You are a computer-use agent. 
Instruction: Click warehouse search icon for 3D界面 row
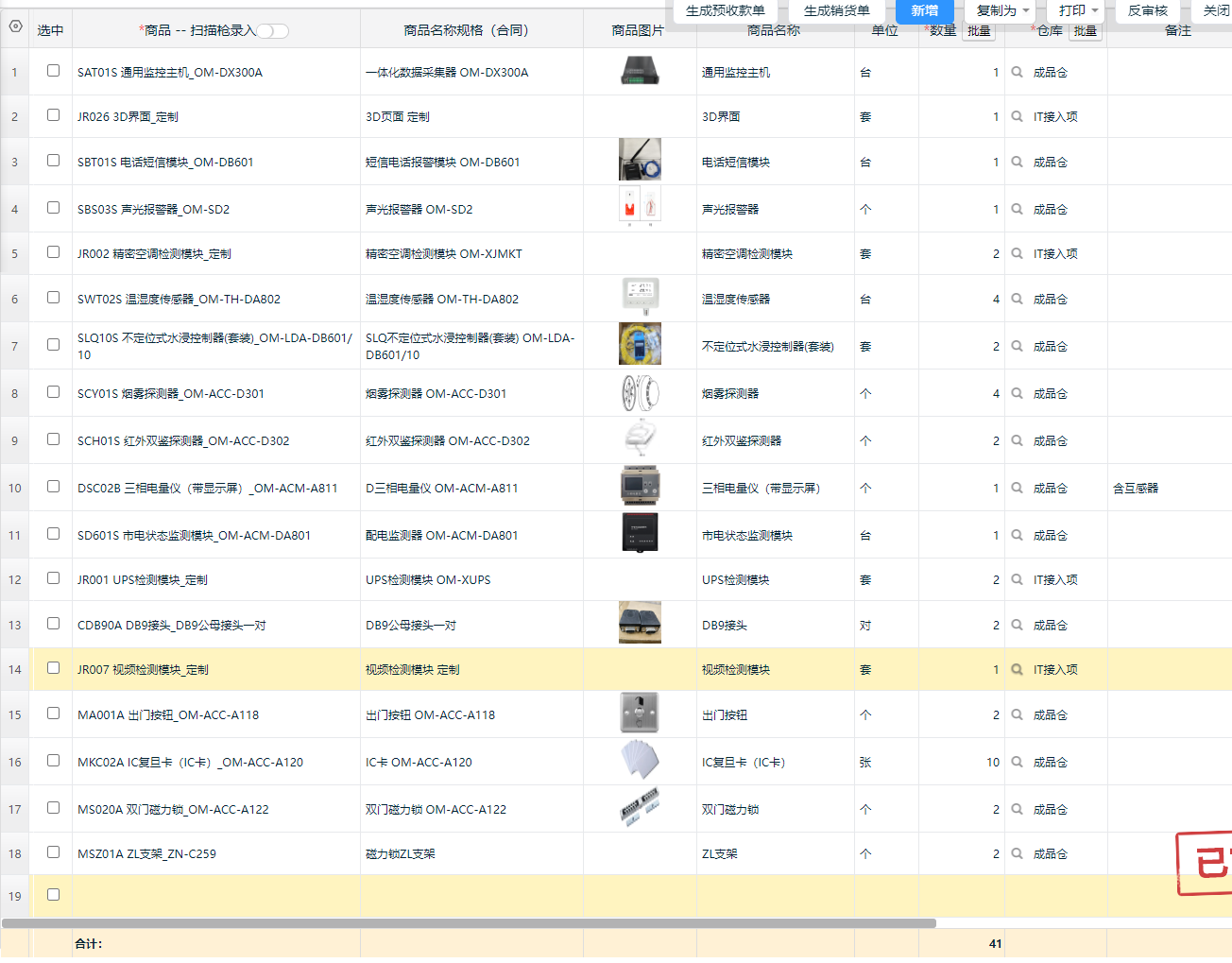pyautogui.click(x=1018, y=116)
